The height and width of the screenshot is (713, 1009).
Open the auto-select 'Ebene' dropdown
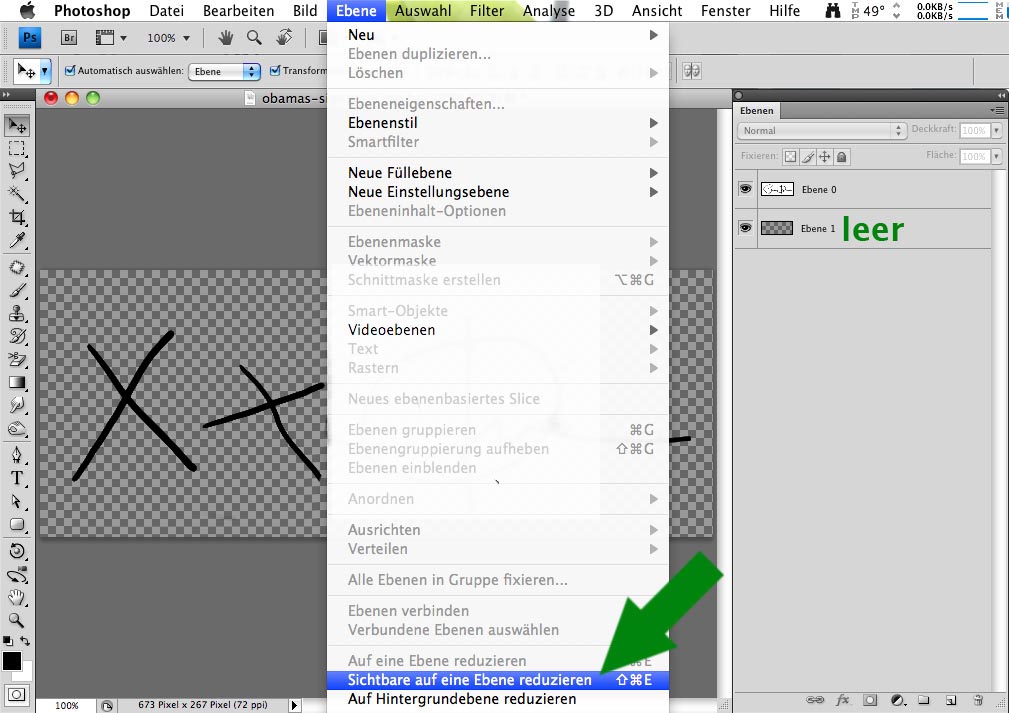tap(224, 71)
